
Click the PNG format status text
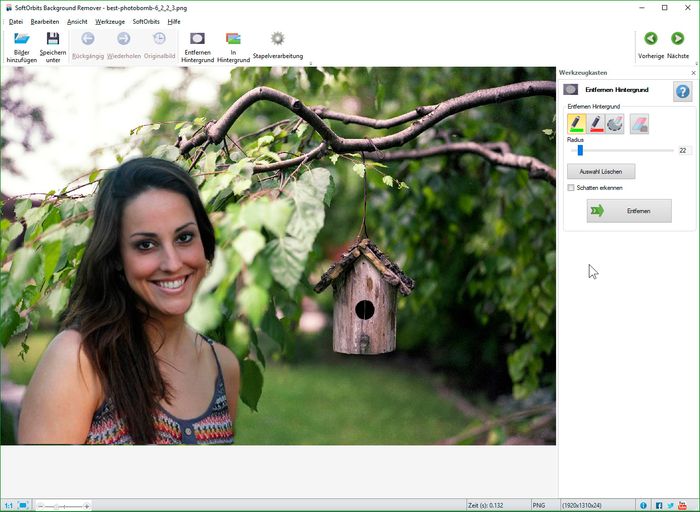coord(539,505)
